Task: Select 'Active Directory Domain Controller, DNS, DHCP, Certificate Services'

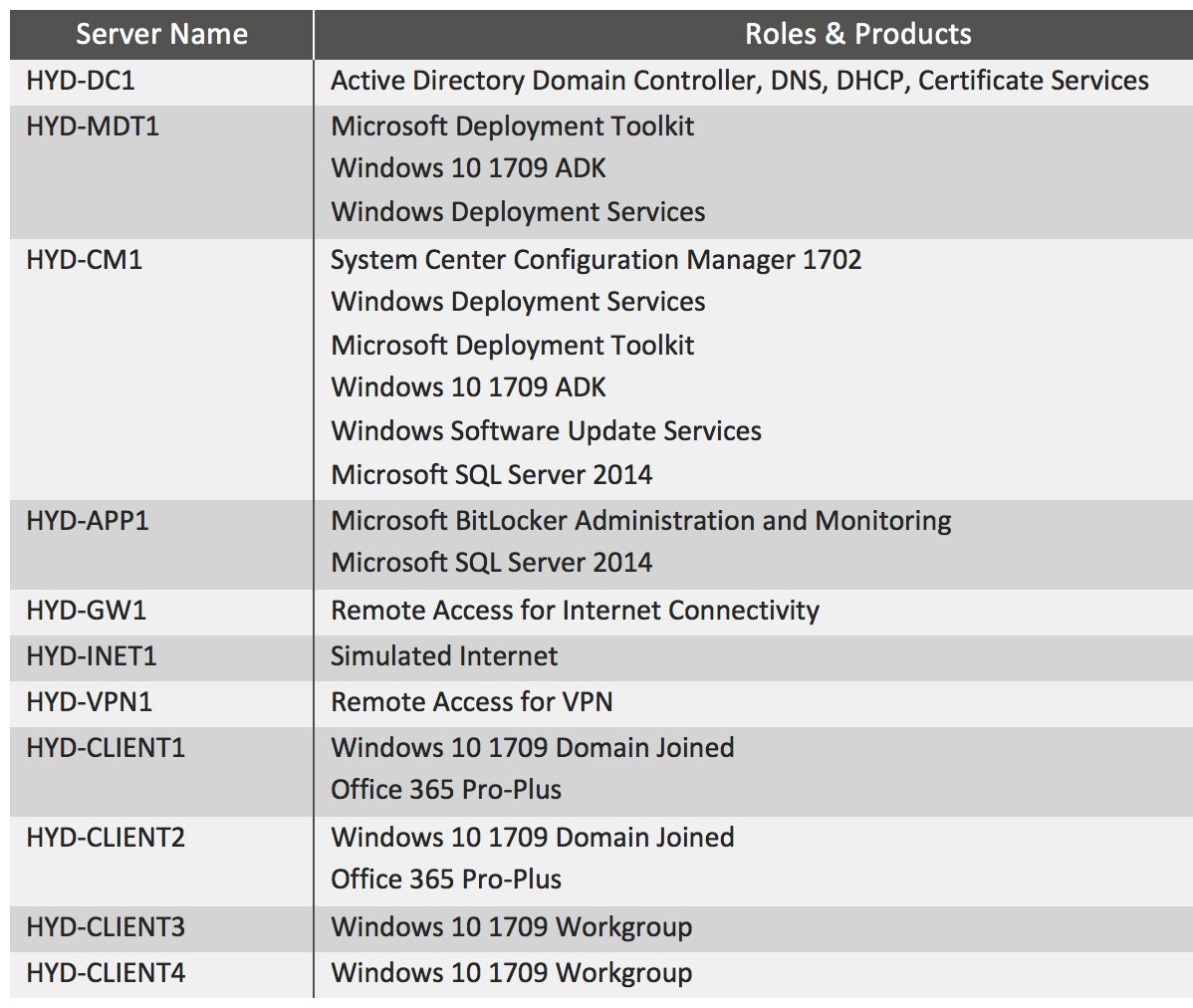Action: [x=740, y=81]
